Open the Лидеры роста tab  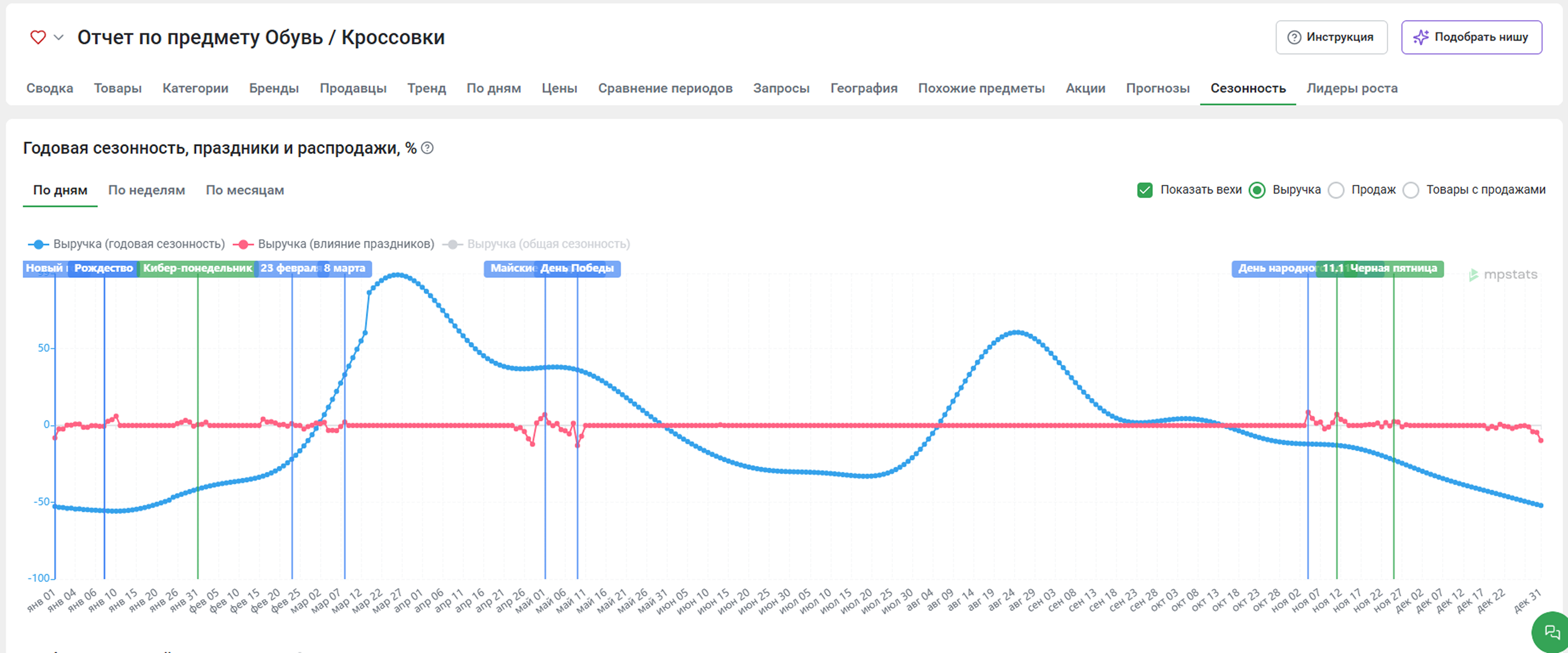coord(1351,88)
